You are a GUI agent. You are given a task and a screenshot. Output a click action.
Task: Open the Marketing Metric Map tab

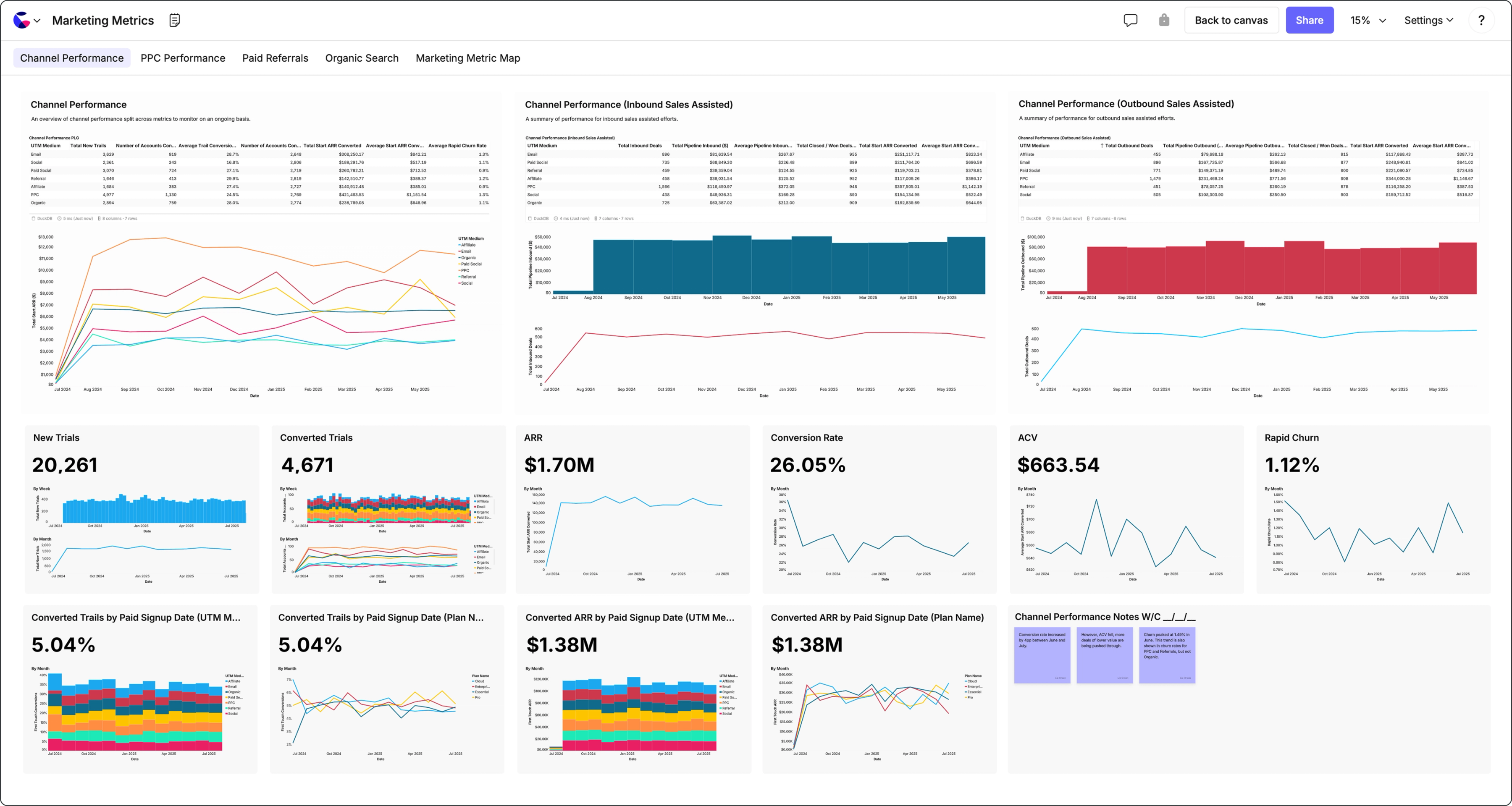point(468,58)
